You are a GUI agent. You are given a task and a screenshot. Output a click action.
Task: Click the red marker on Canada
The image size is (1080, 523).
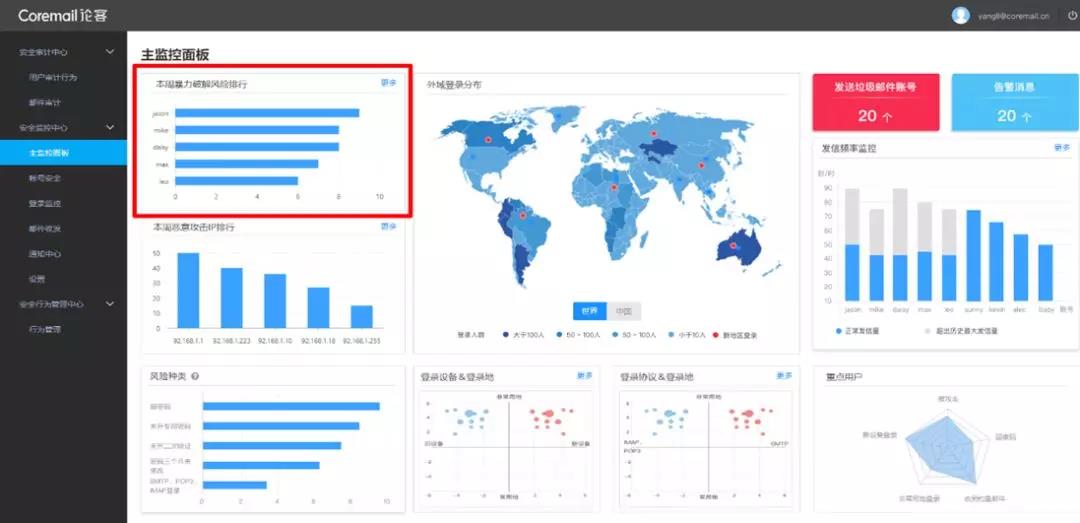point(488,139)
